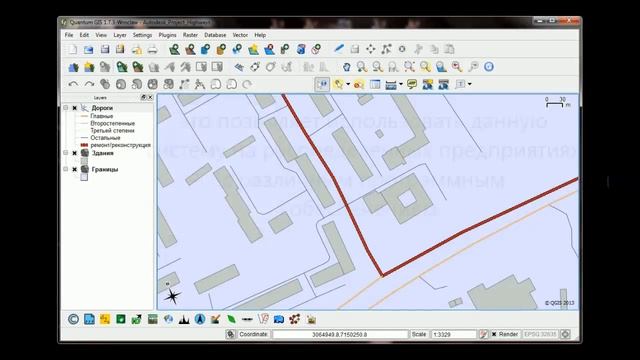Click the Здания grey symbol swatch
The height and width of the screenshot is (360, 640).
pos(84,161)
